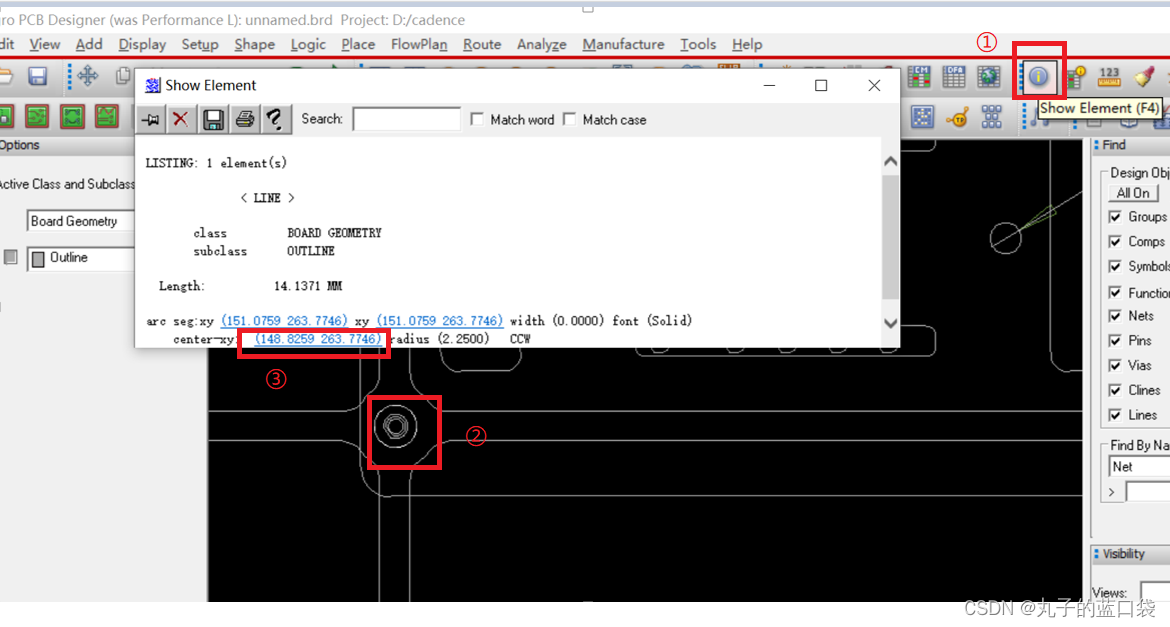Click the red X close-listing icon
This screenshot has width=1170, height=627.
(x=180, y=120)
